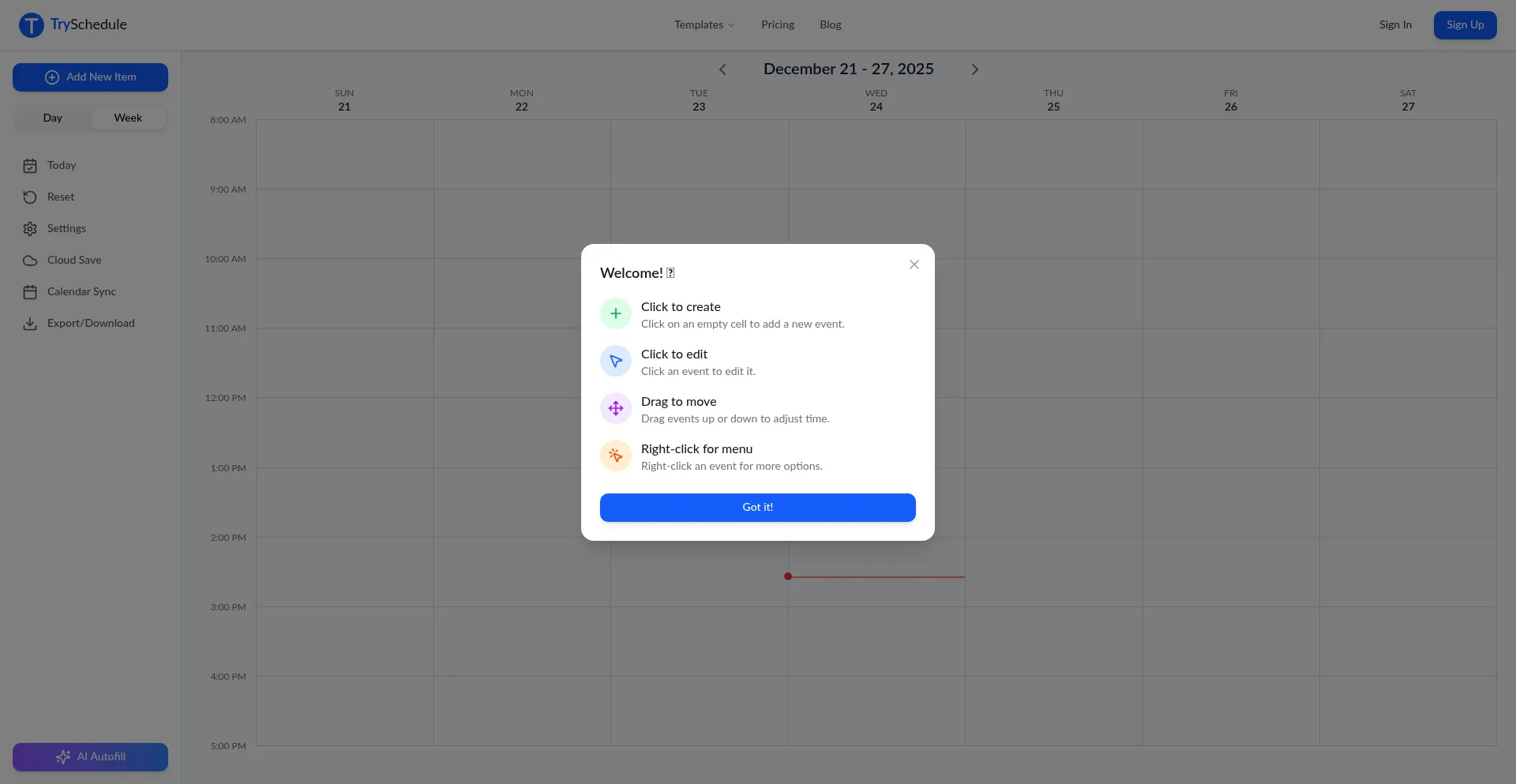This screenshot has height=784, width=1516.
Task: Click the AI Autofill sparkle icon
Action: [x=64, y=756]
